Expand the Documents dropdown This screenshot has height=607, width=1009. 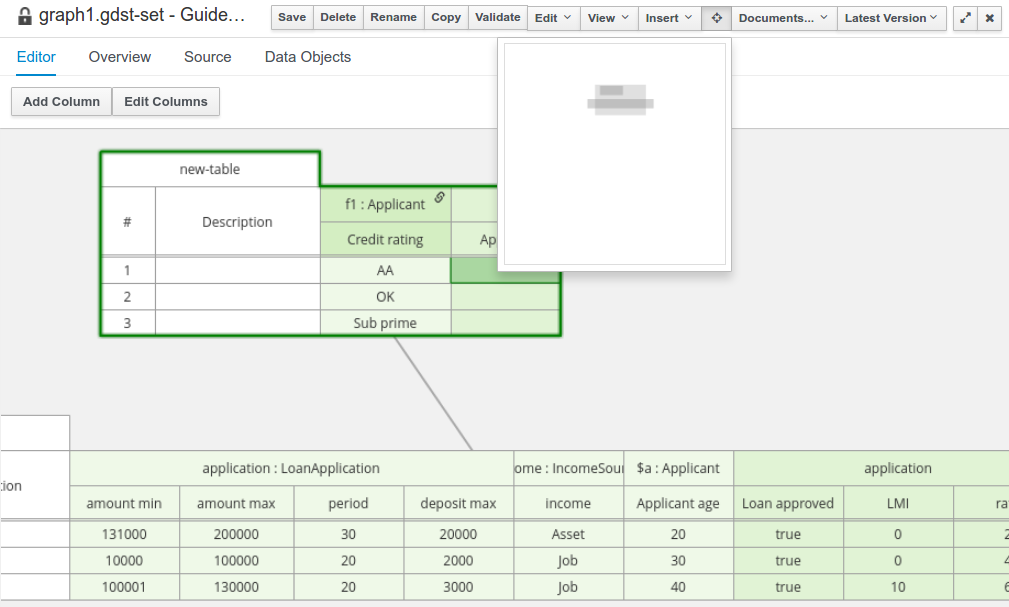783,18
